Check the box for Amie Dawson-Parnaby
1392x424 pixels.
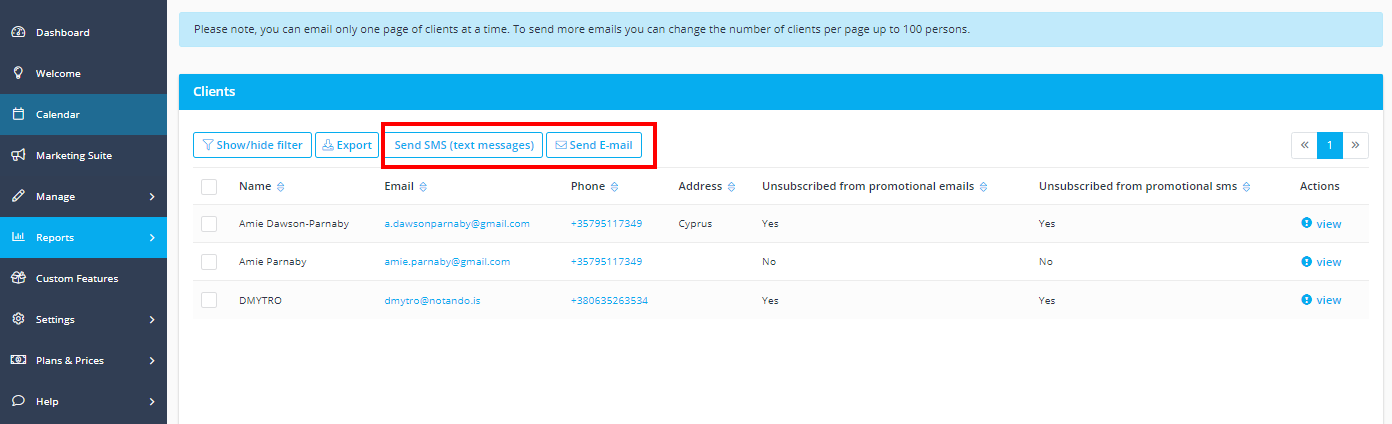(x=209, y=224)
